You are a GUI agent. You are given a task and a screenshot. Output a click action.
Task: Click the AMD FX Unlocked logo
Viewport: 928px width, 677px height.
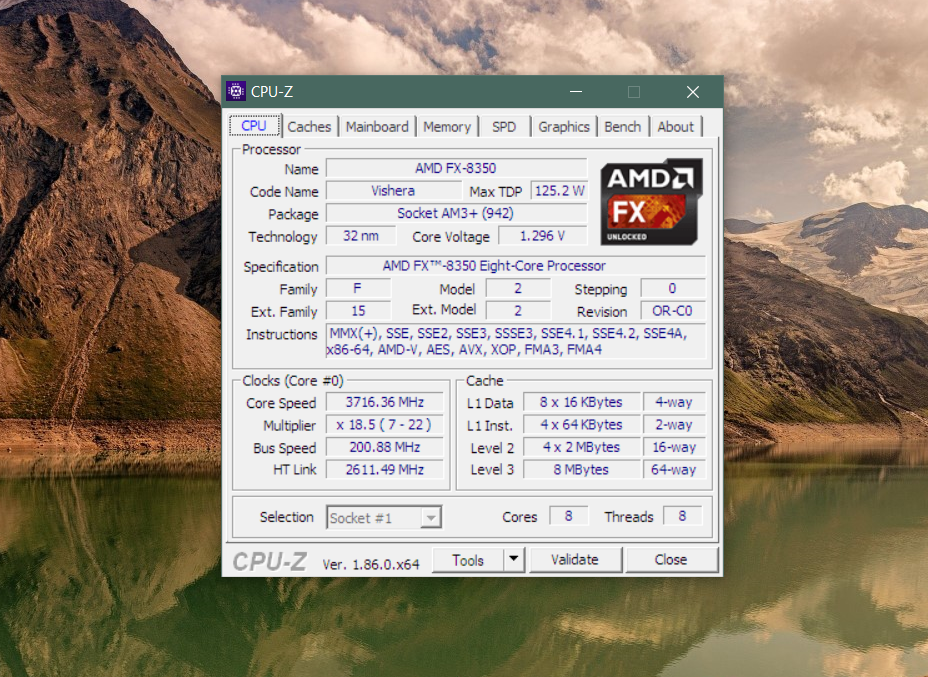tap(651, 202)
